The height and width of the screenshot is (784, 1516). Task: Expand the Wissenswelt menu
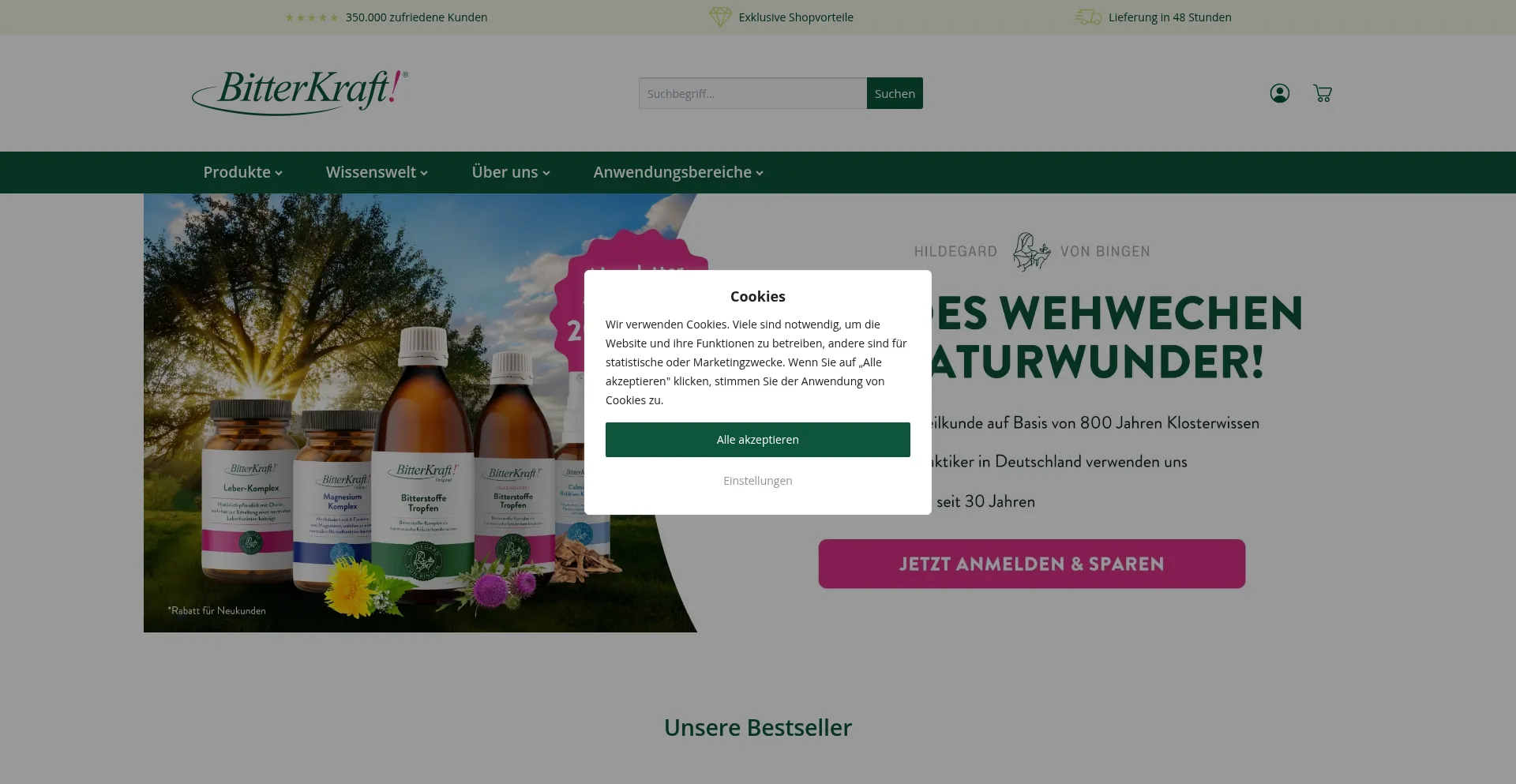(377, 172)
